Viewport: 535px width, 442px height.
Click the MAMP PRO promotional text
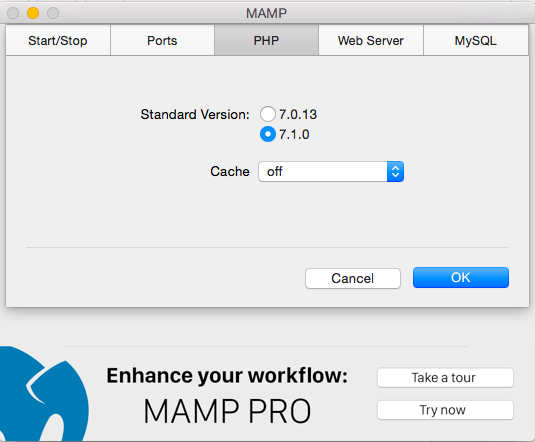coord(227,411)
